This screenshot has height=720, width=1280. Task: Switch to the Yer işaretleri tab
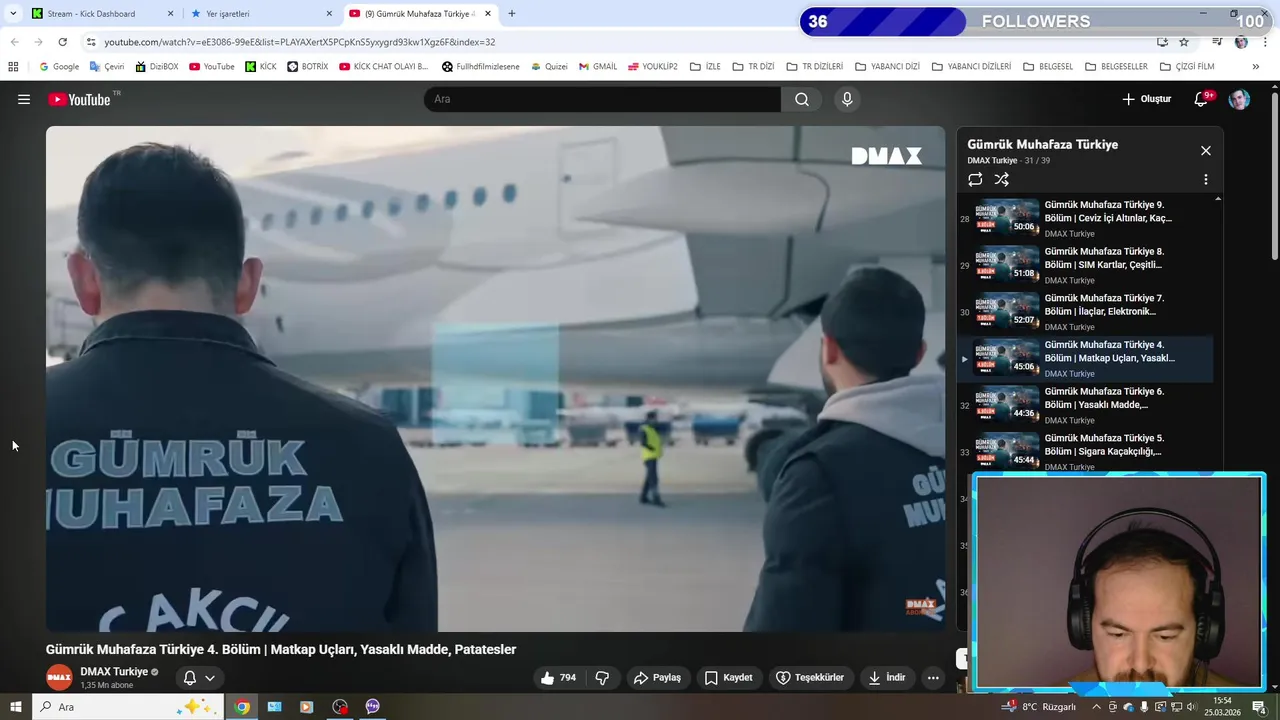[x=262, y=14]
